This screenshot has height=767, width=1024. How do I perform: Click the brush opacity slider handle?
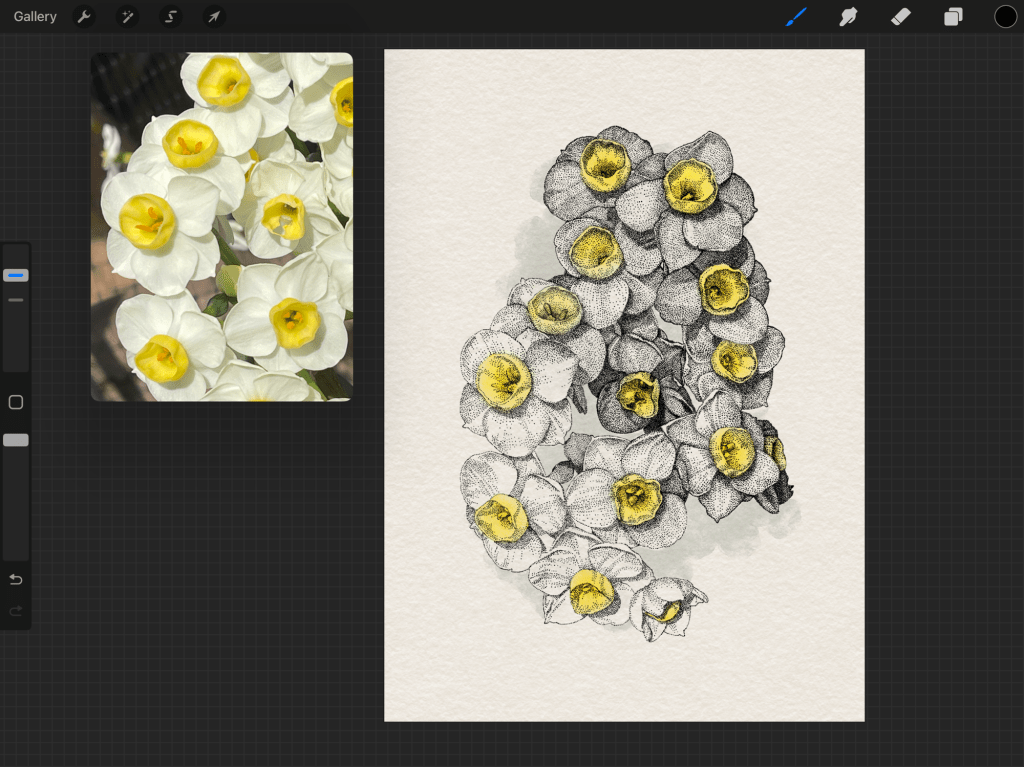click(16, 440)
